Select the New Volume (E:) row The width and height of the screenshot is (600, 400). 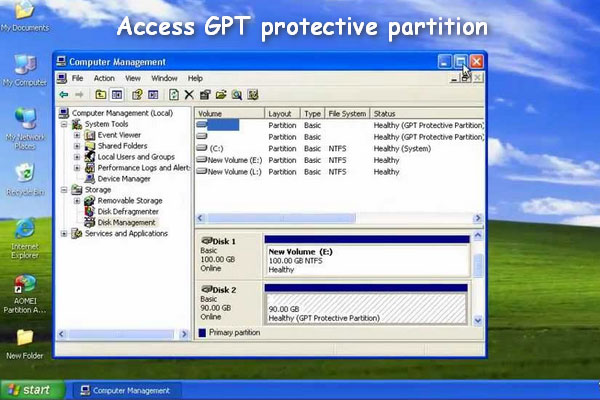tap(340, 160)
